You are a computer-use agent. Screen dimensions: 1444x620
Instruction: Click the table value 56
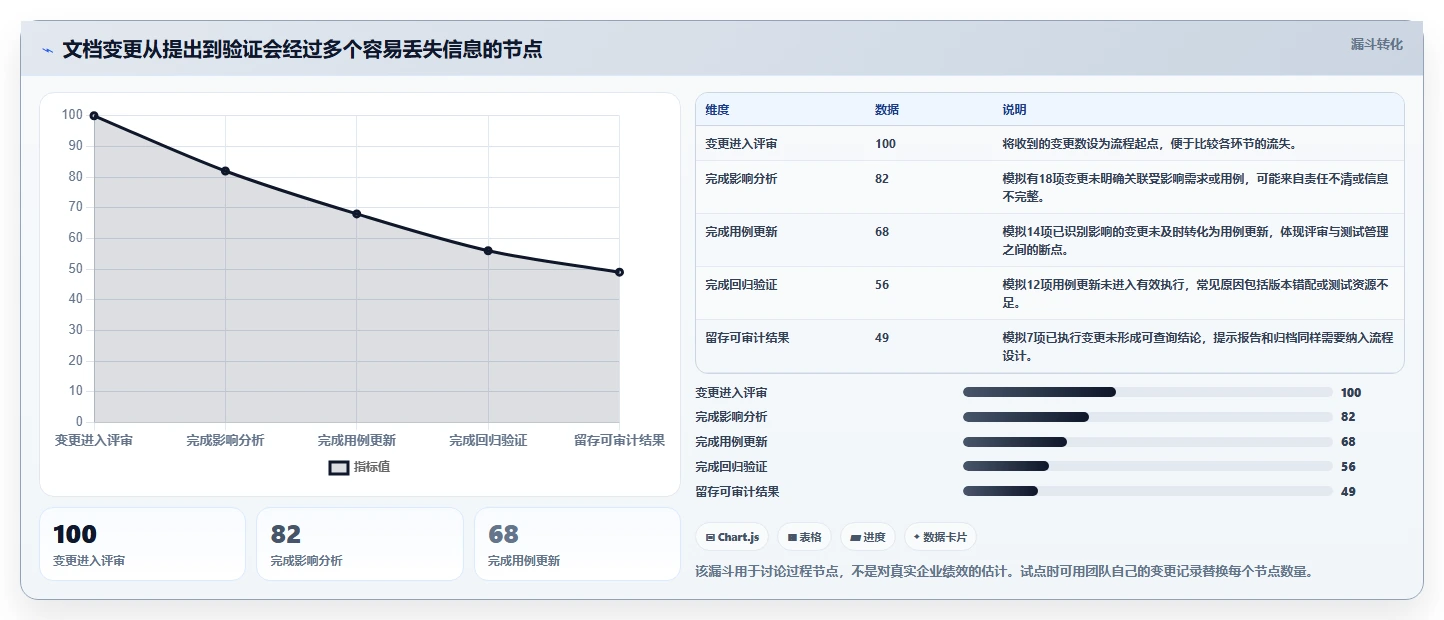(x=882, y=285)
